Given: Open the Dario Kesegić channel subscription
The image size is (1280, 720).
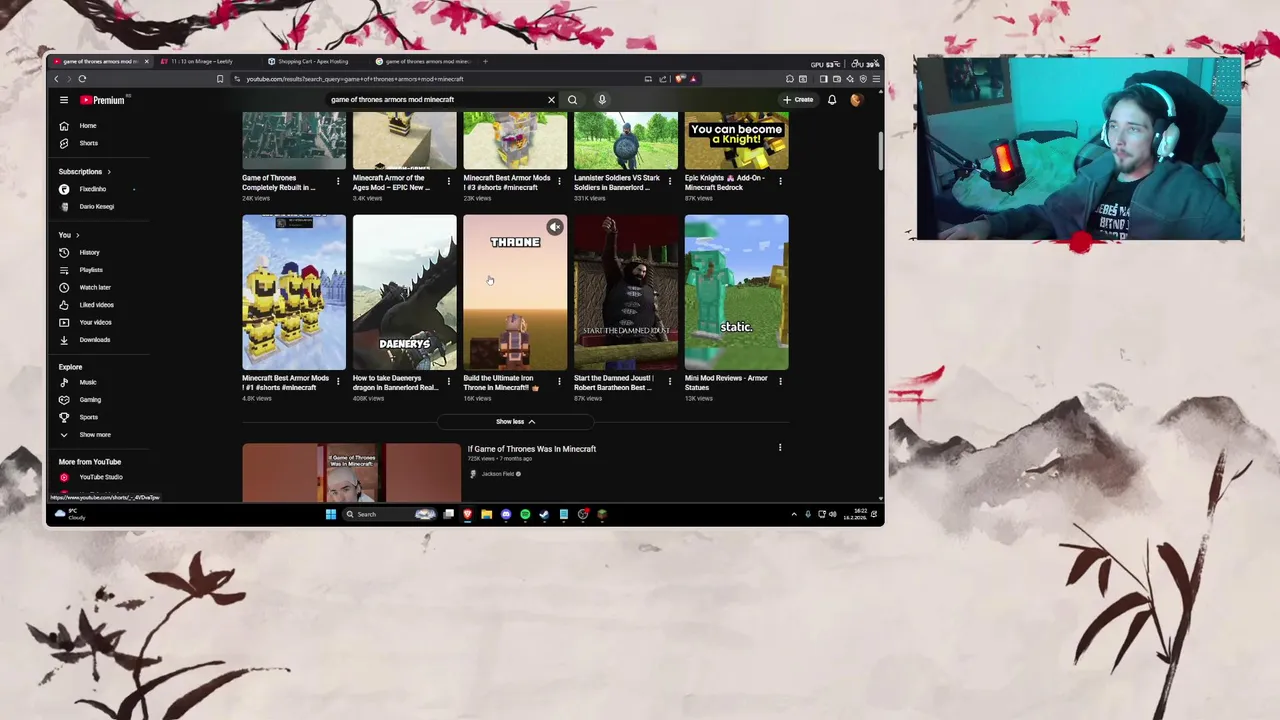Looking at the screenshot, I should tap(96, 207).
